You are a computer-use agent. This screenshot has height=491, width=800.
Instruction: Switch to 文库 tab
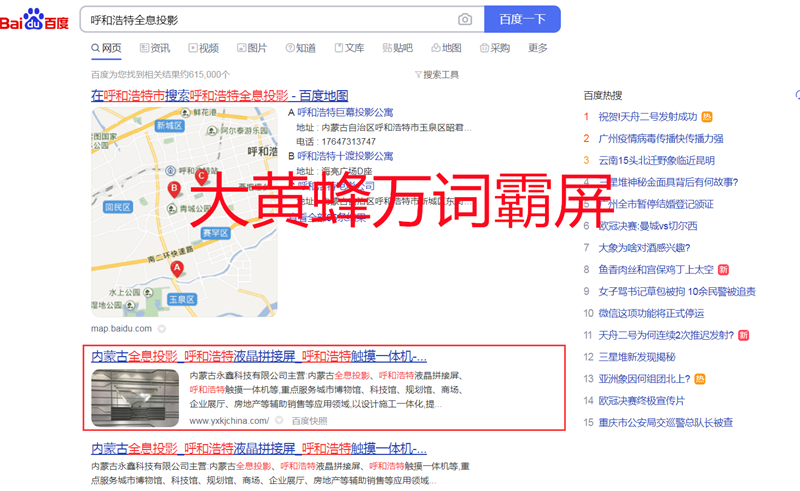point(349,48)
